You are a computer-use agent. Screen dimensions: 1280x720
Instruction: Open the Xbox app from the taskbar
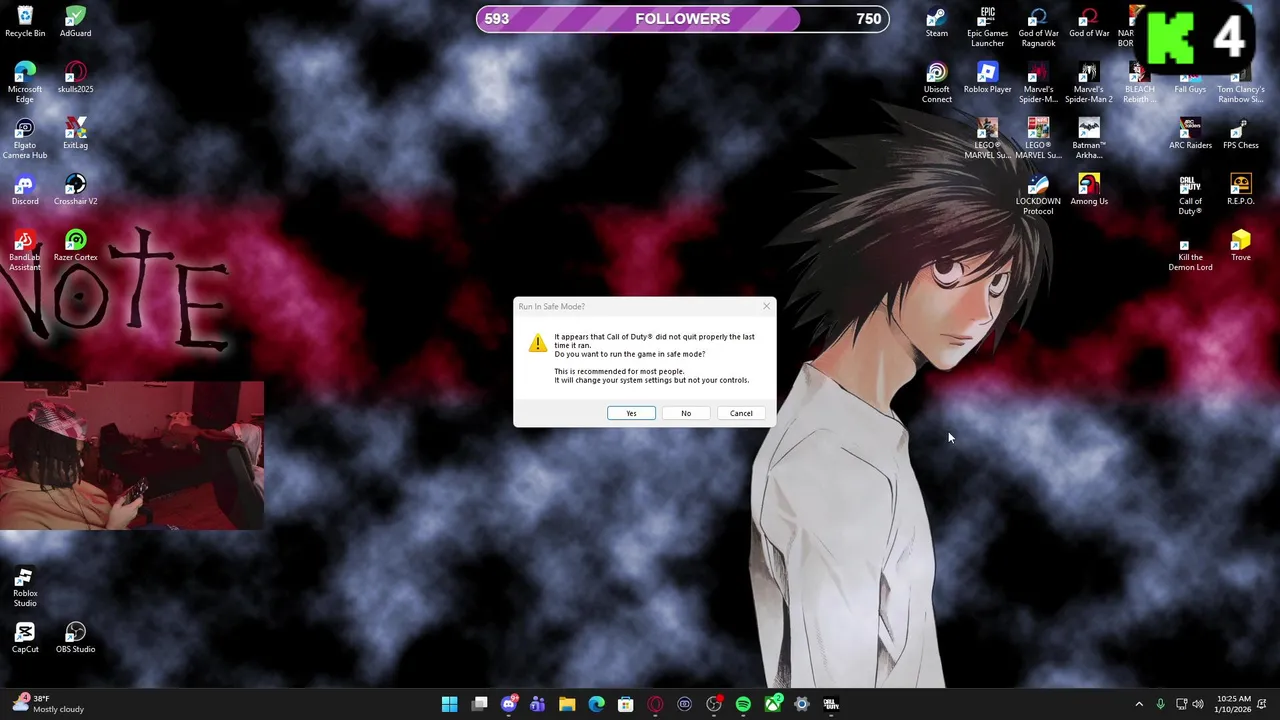(x=773, y=704)
